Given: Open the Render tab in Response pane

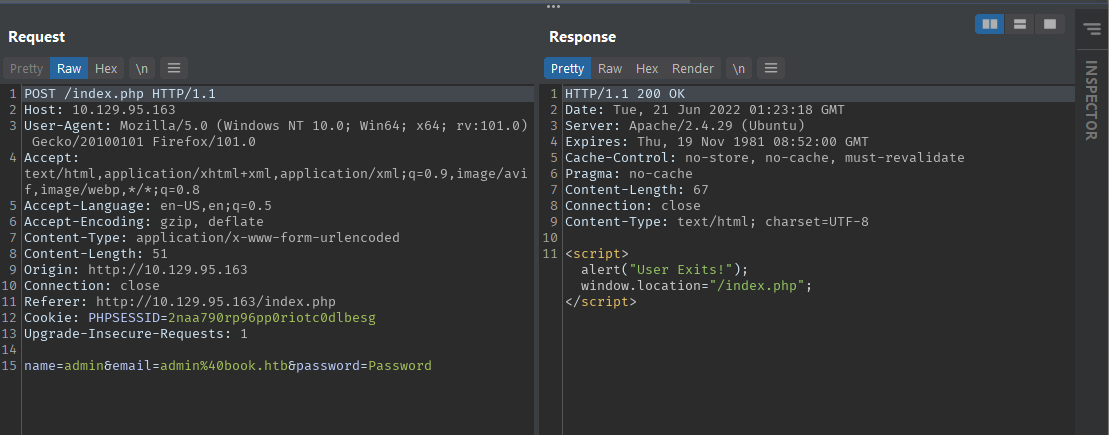Looking at the screenshot, I should 693,69.
